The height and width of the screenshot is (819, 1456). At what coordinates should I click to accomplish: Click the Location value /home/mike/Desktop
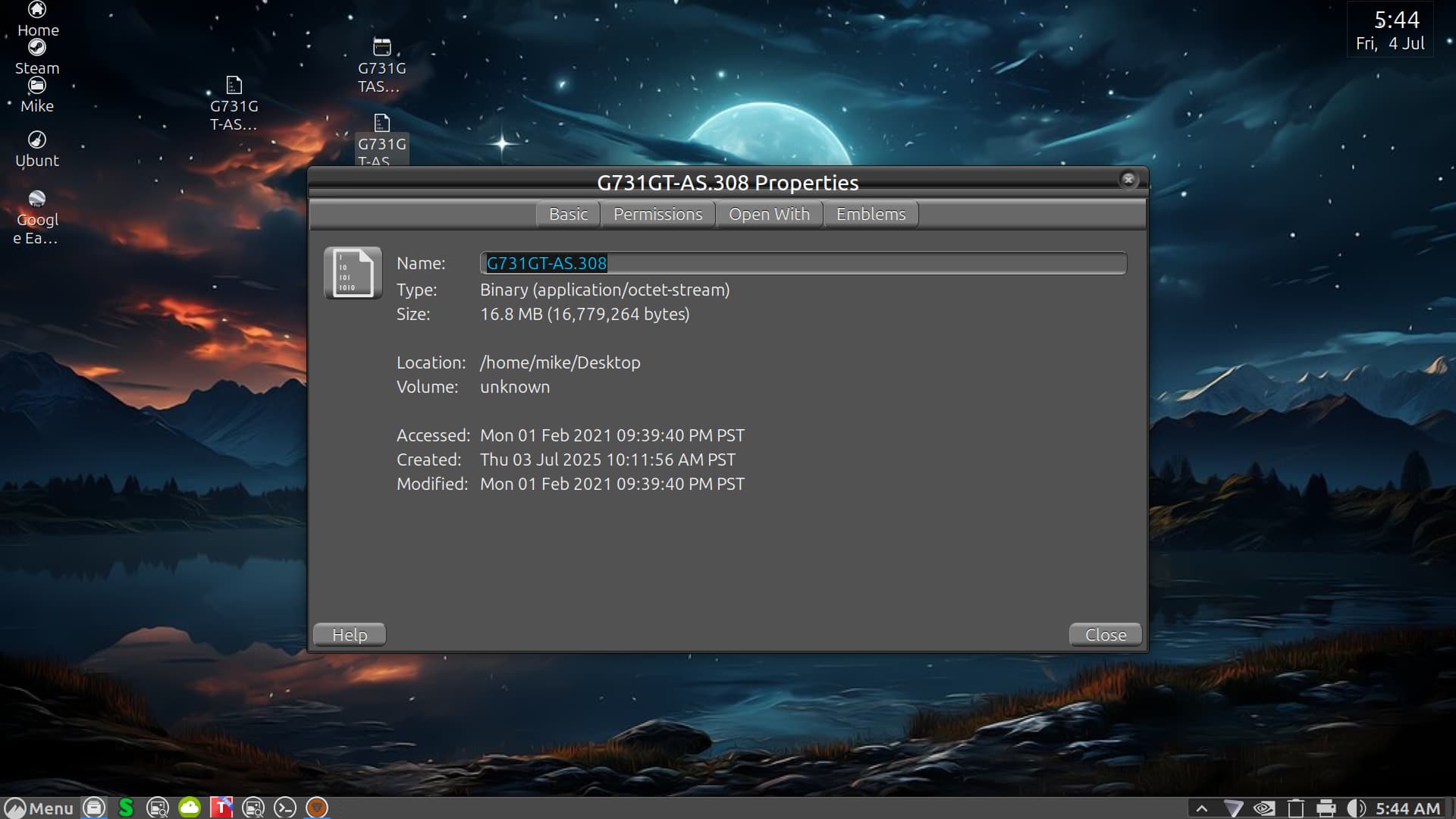pos(560,362)
